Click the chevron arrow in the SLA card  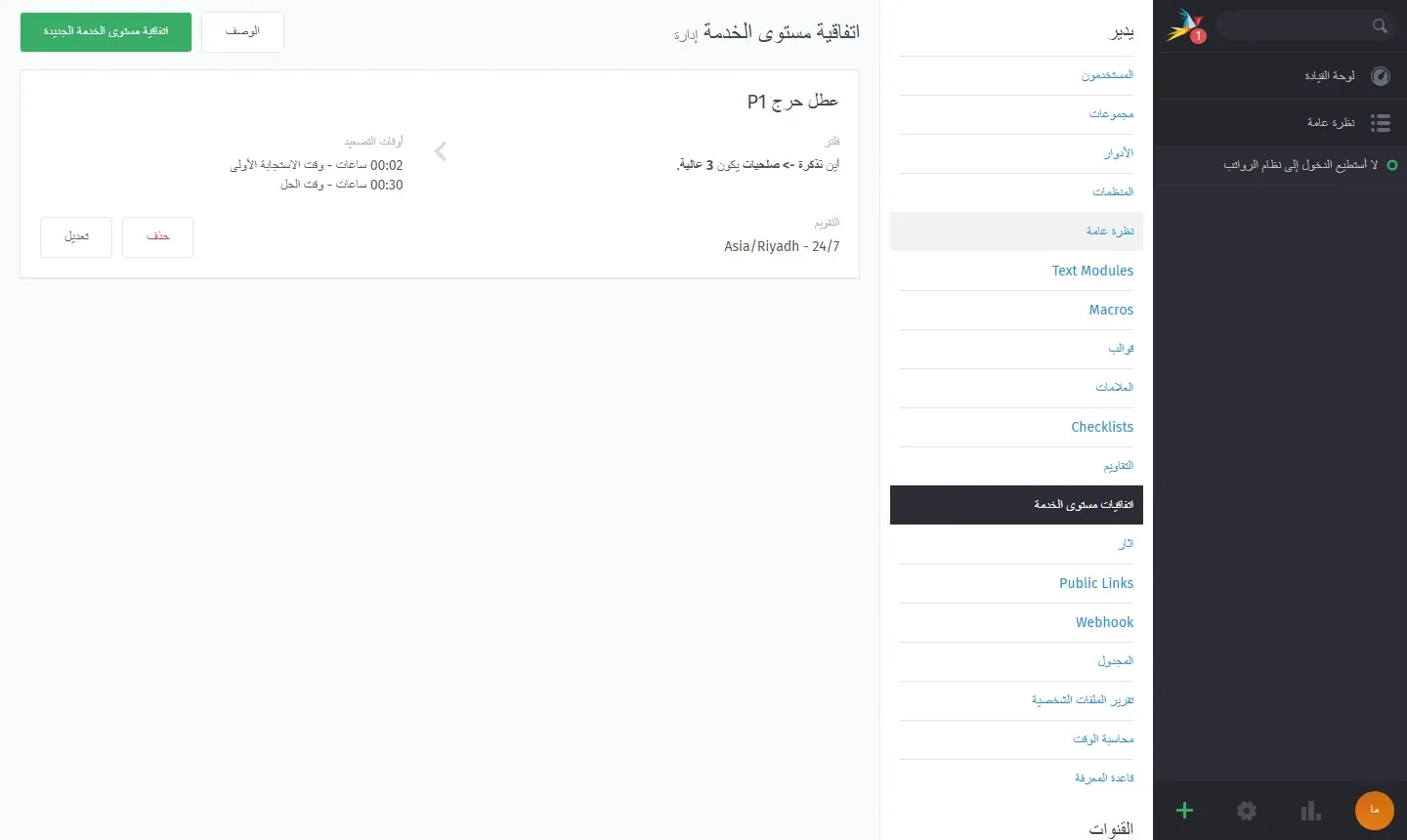[x=441, y=151]
